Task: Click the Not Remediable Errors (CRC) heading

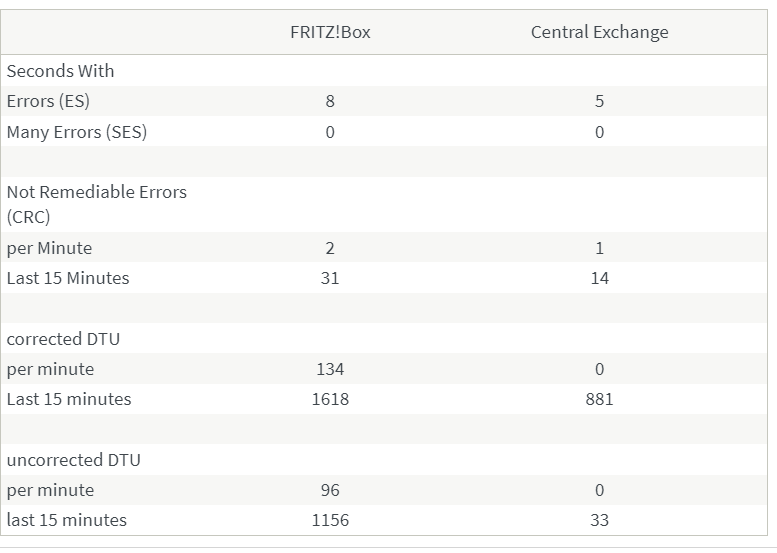Action: pos(96,203)
